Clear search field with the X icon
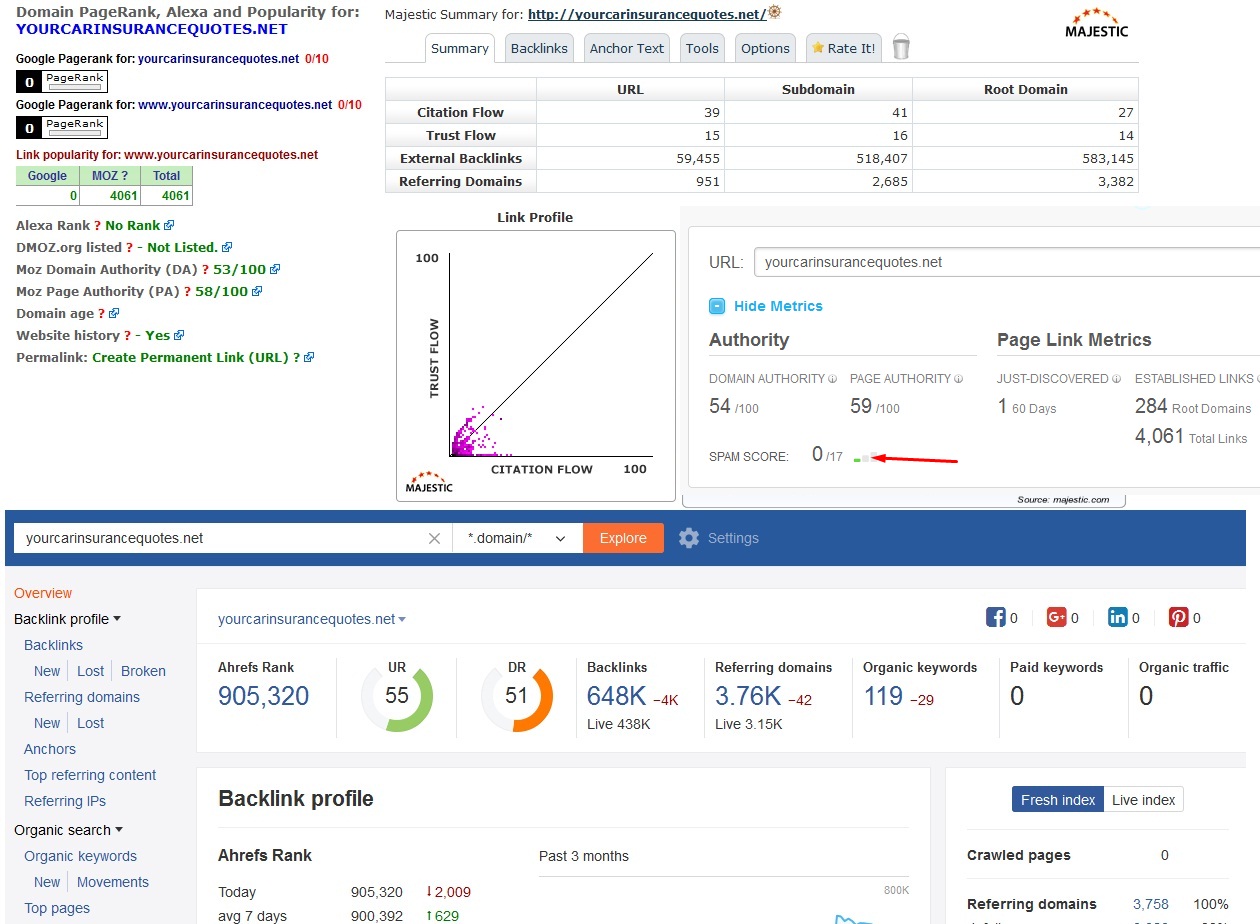 (434, 538)
